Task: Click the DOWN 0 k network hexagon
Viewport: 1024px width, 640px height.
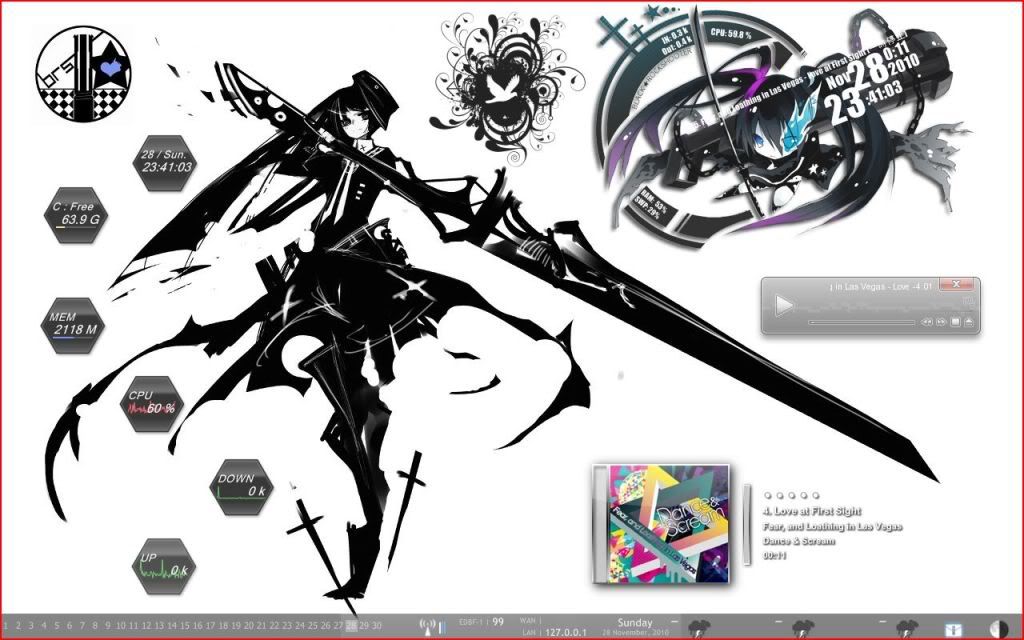Action: (x=241, y=487)
